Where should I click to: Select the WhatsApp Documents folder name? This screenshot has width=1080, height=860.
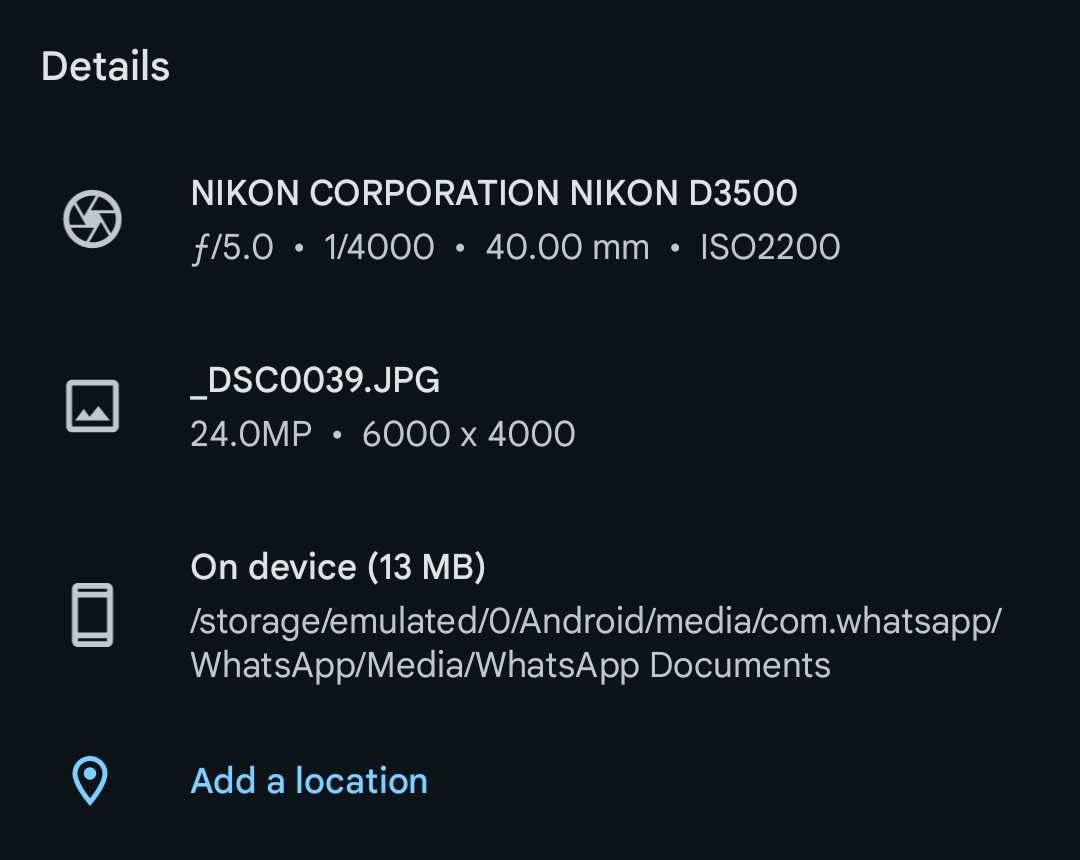(x=654, y=665)
